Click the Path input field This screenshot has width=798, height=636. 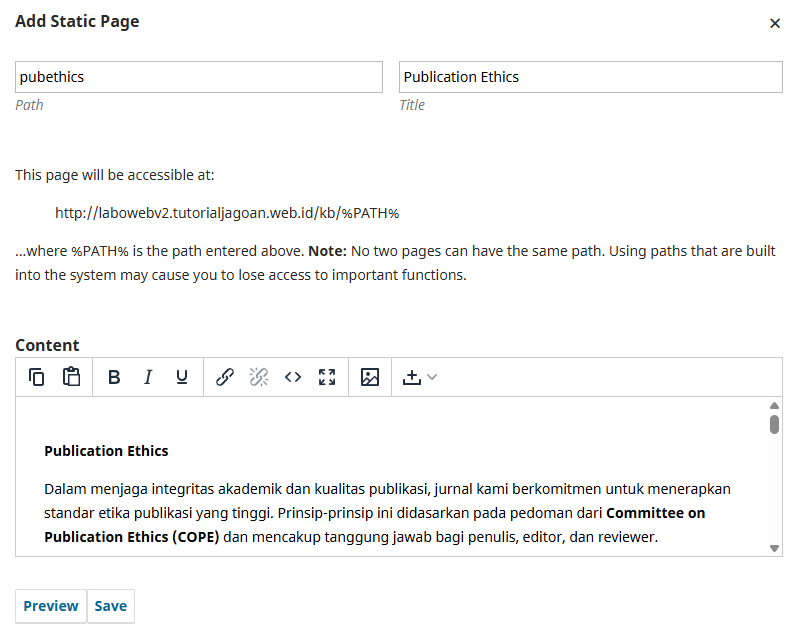[x=199, y=77]
